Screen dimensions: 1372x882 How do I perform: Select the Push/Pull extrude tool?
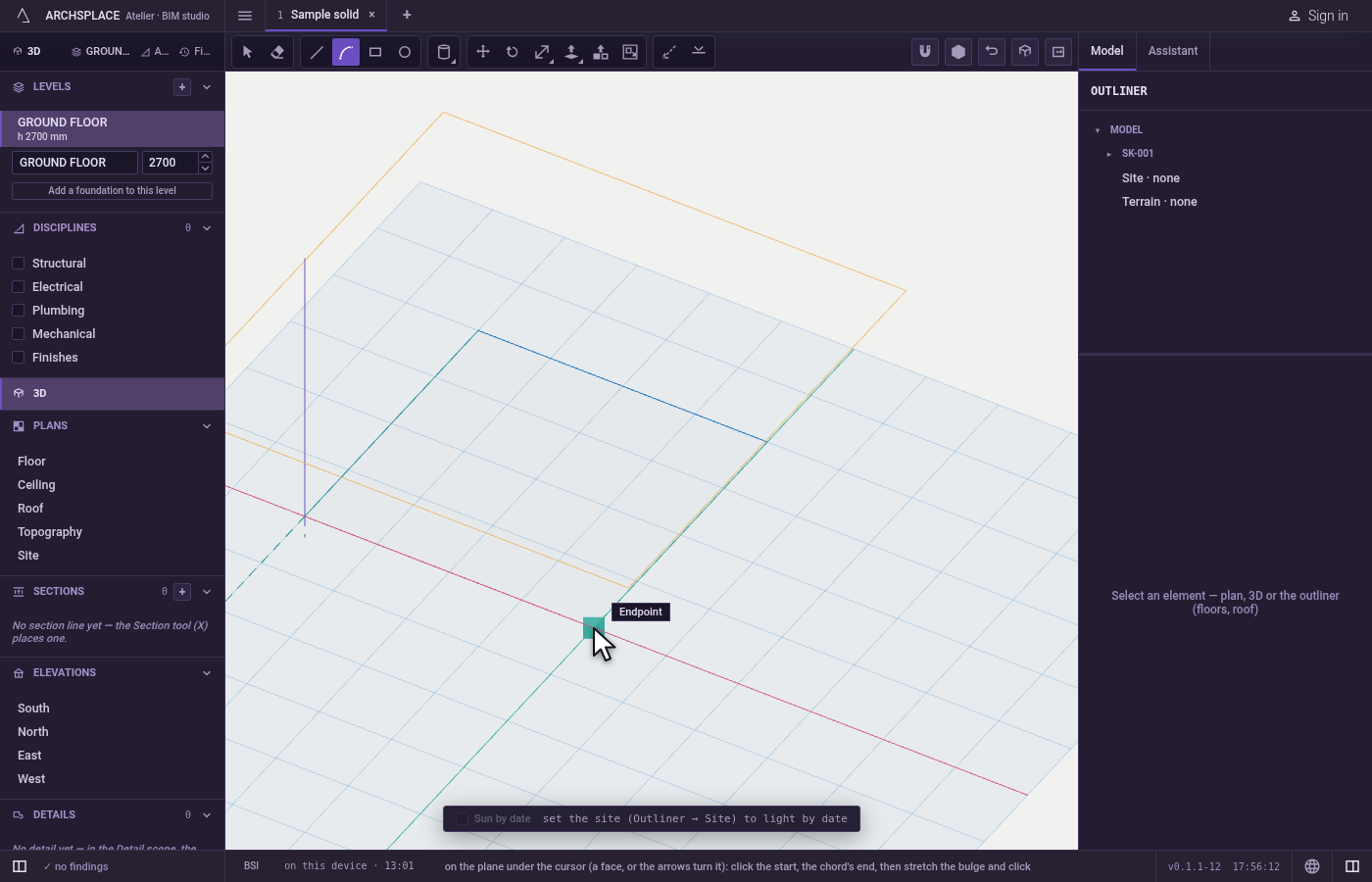571,52
